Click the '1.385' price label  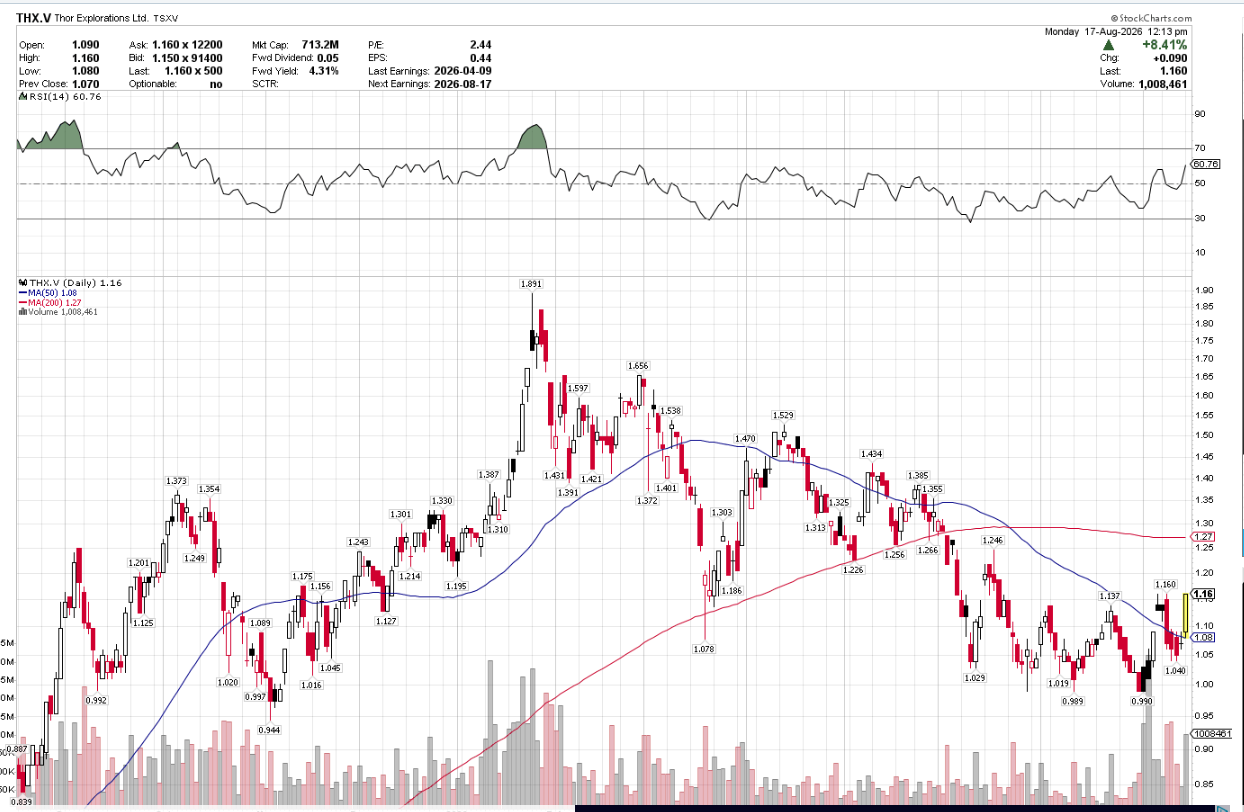tap(918, 475)
